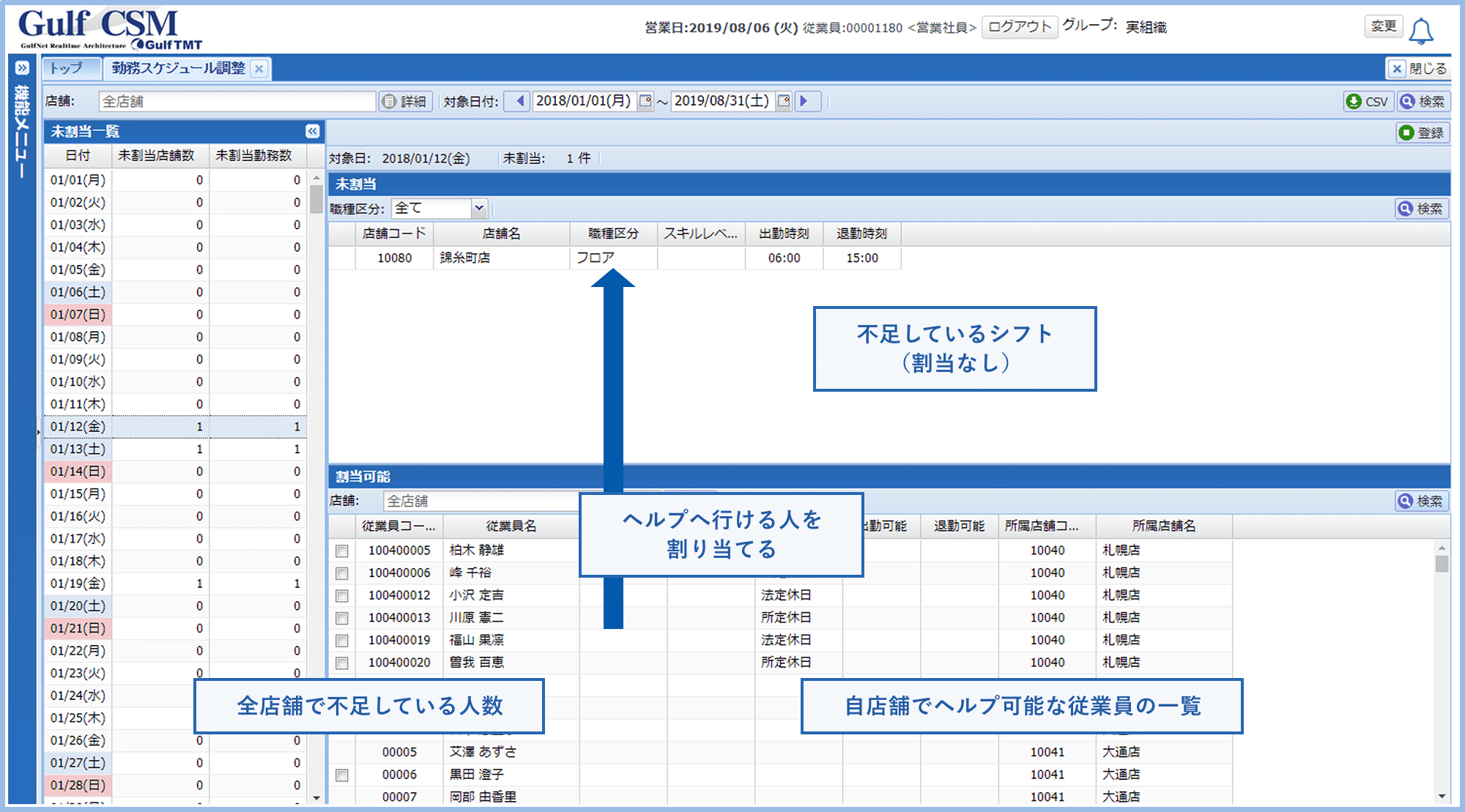Select the 01/19(金) date row
Image resolution: width=1465 pixels, height=812 pixels.
176,584
